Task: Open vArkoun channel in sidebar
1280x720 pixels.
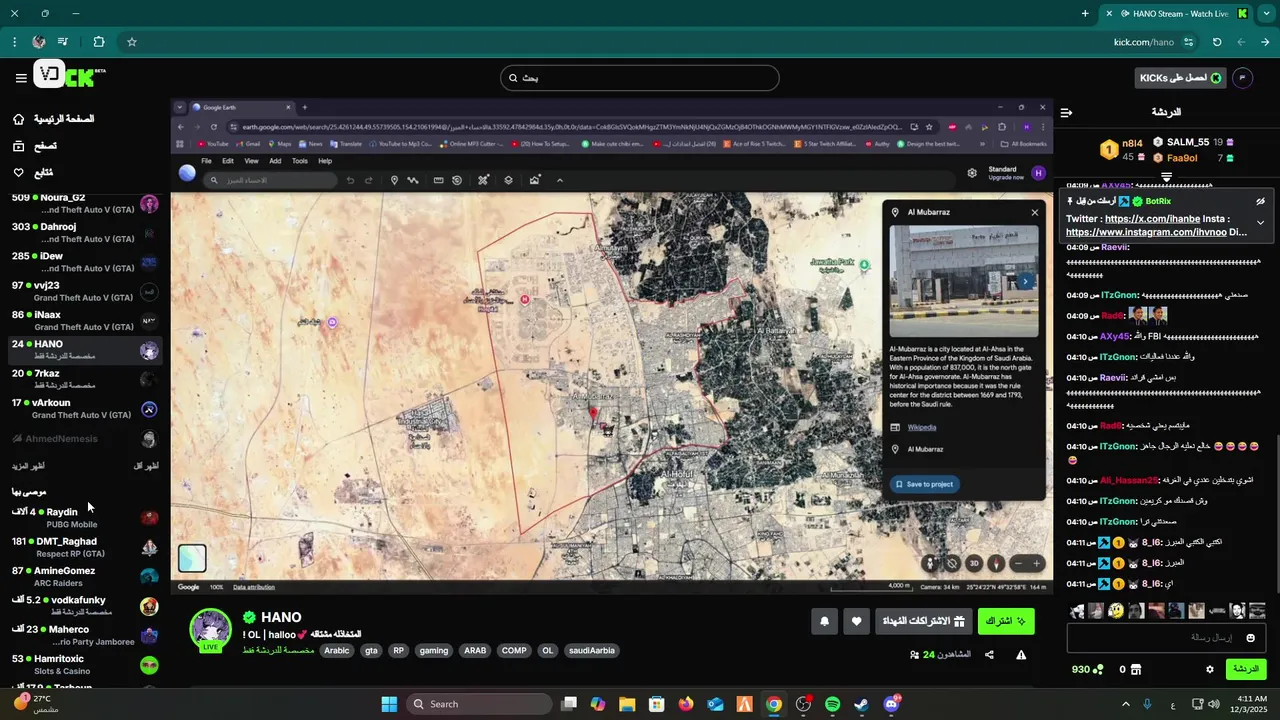Action: [x=85, y=408]
